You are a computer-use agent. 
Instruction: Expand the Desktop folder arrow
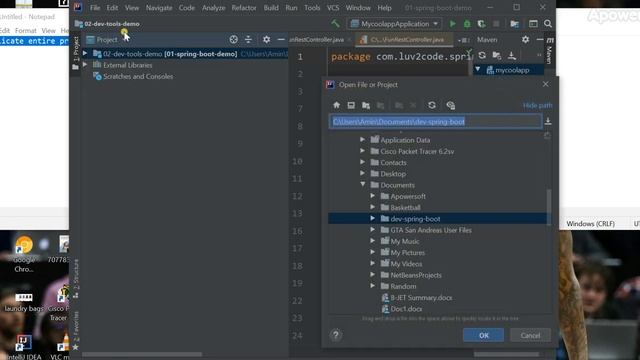362,173
